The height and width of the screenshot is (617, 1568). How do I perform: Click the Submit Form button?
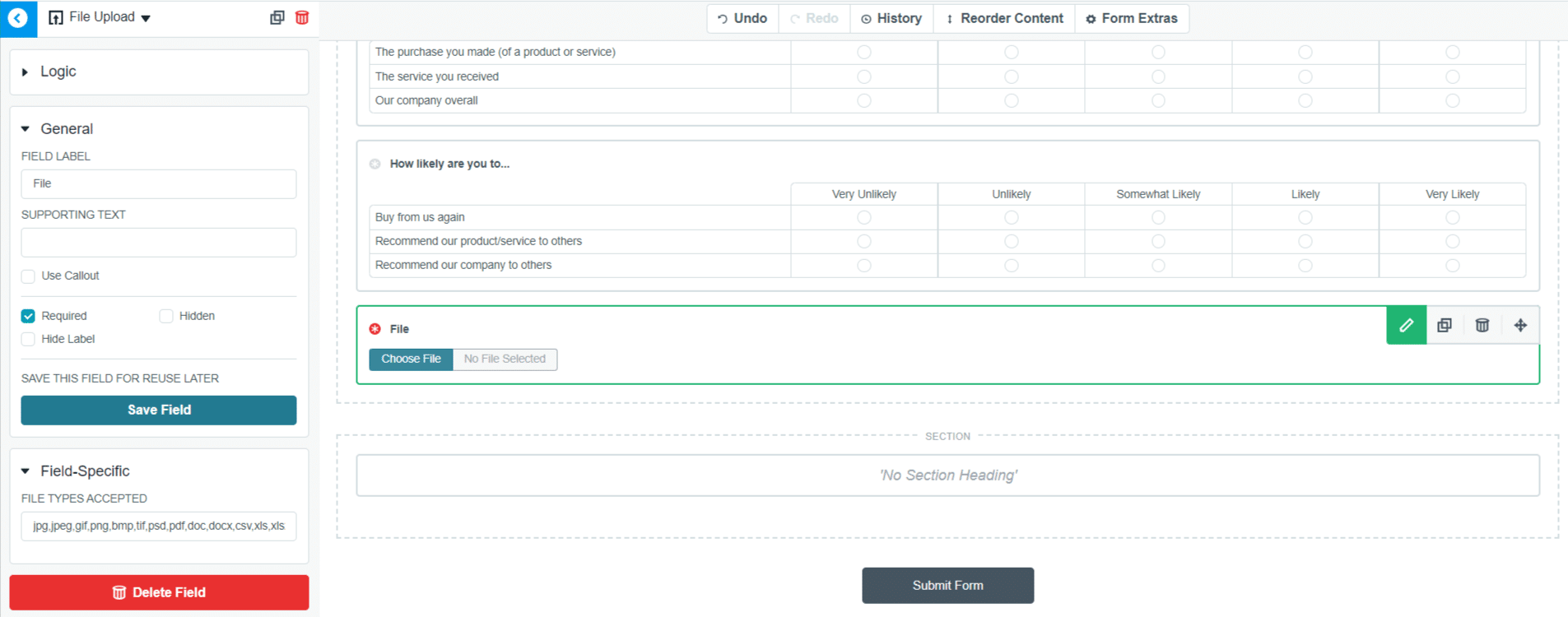coord(947,586)
